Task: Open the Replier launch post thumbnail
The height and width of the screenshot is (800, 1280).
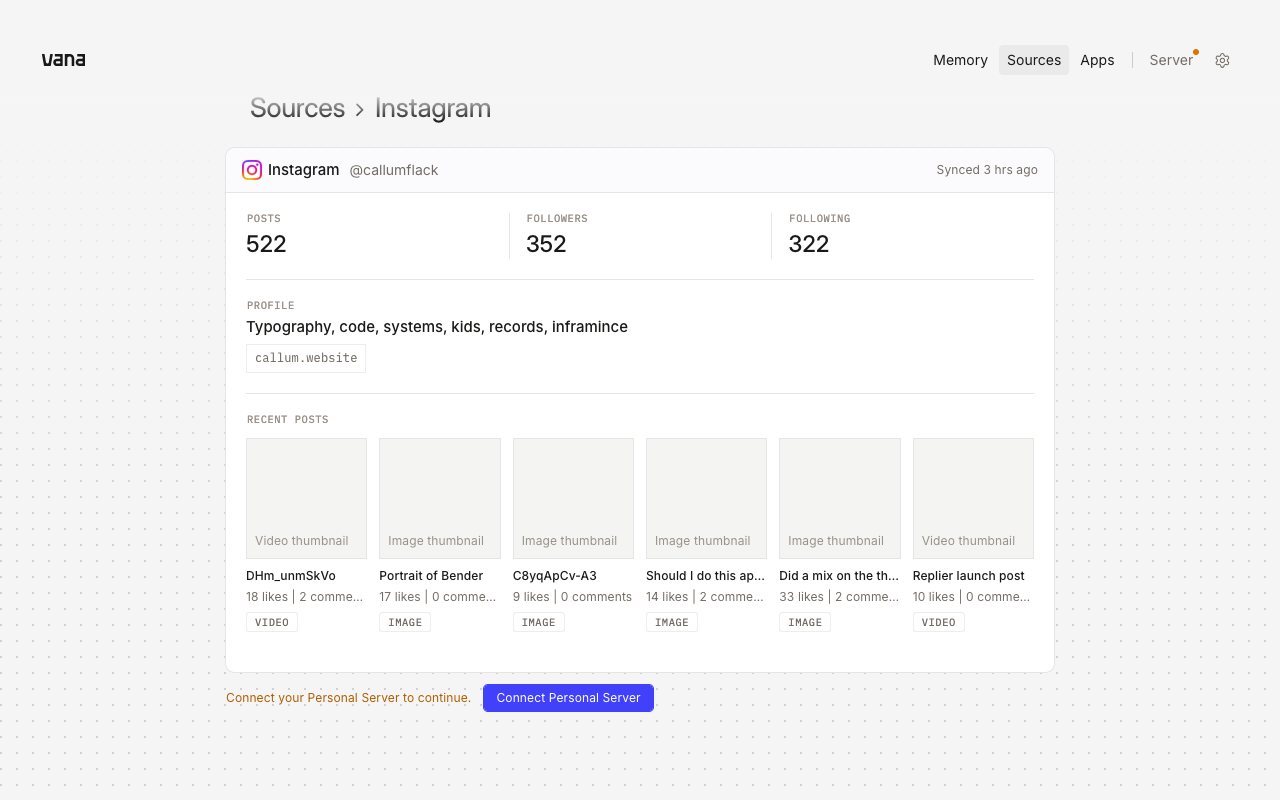Action: click(973, 498)
